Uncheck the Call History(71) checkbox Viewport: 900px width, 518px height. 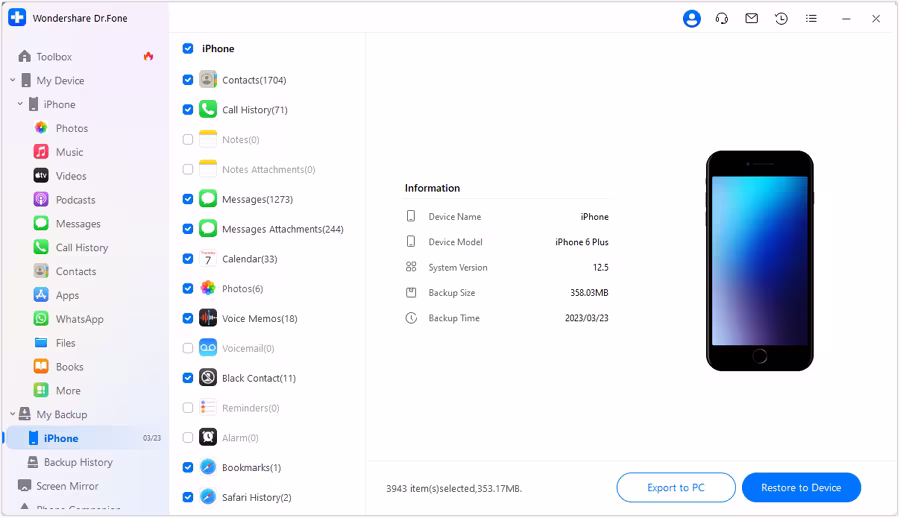click(x=188, y=110)
